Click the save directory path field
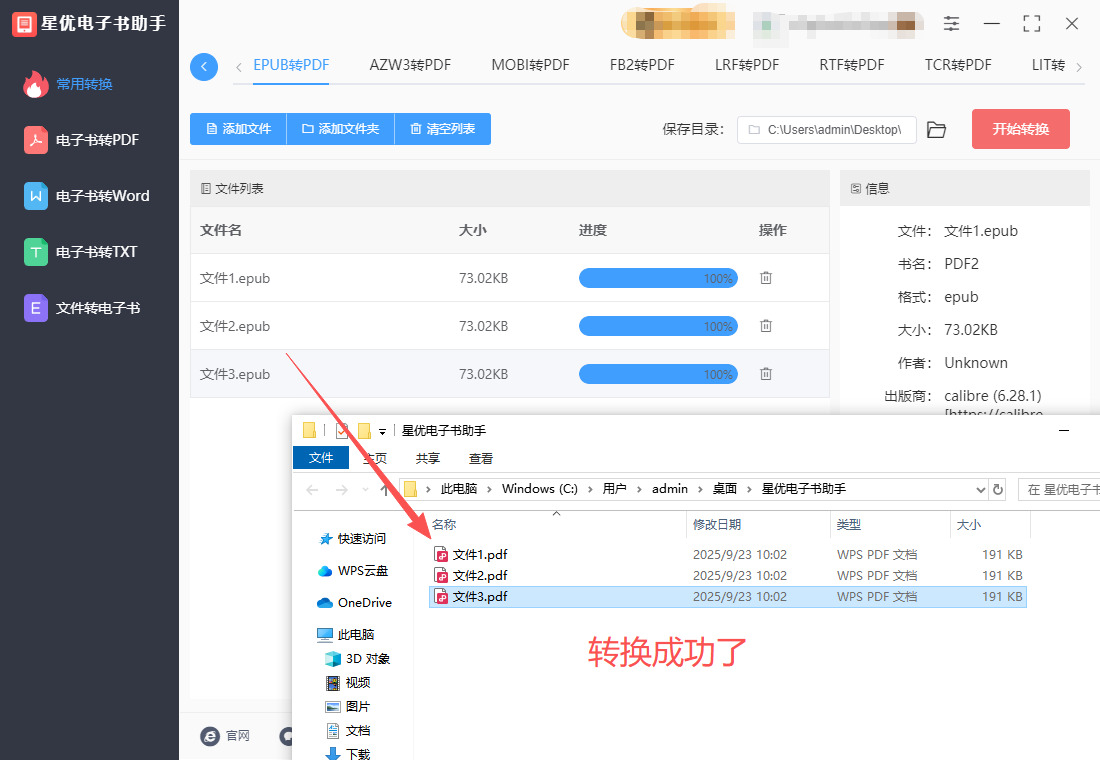The width and height of the screenshot is (1100, 760). click(x=826, y=130)
